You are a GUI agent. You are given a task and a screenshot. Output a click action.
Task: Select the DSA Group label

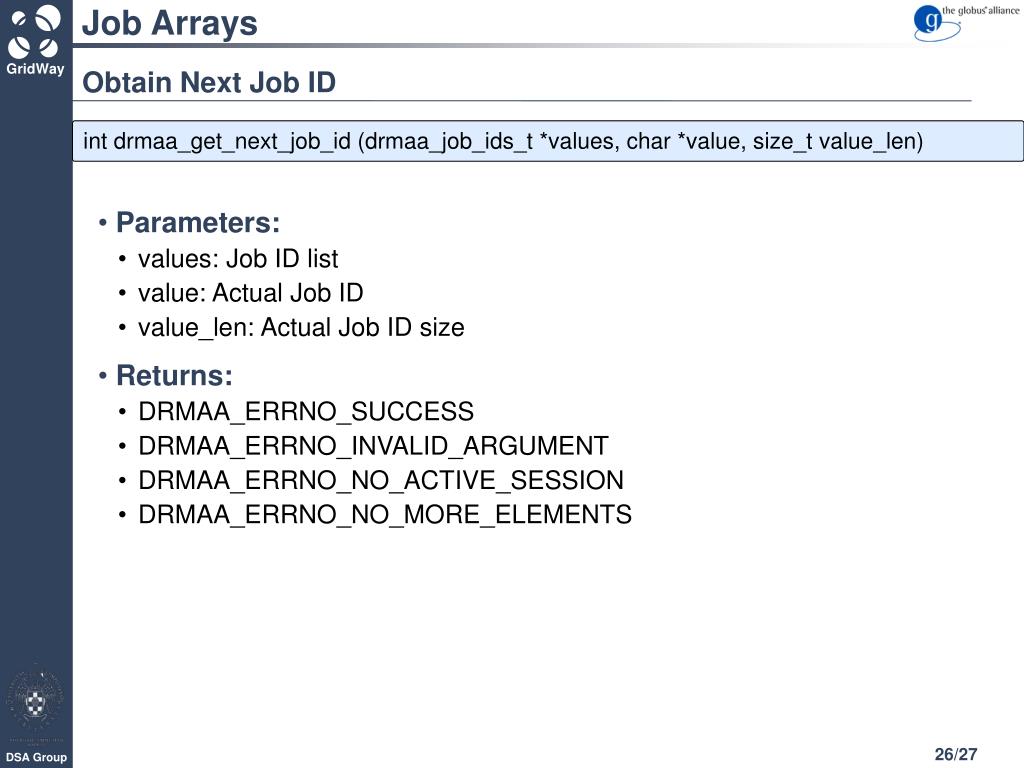coord(36,758)
